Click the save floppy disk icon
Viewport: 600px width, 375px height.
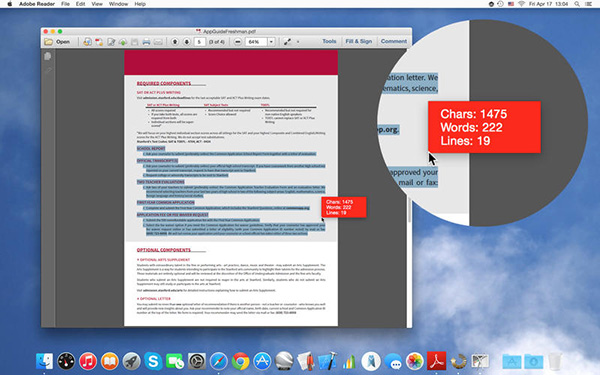[134, 42]
